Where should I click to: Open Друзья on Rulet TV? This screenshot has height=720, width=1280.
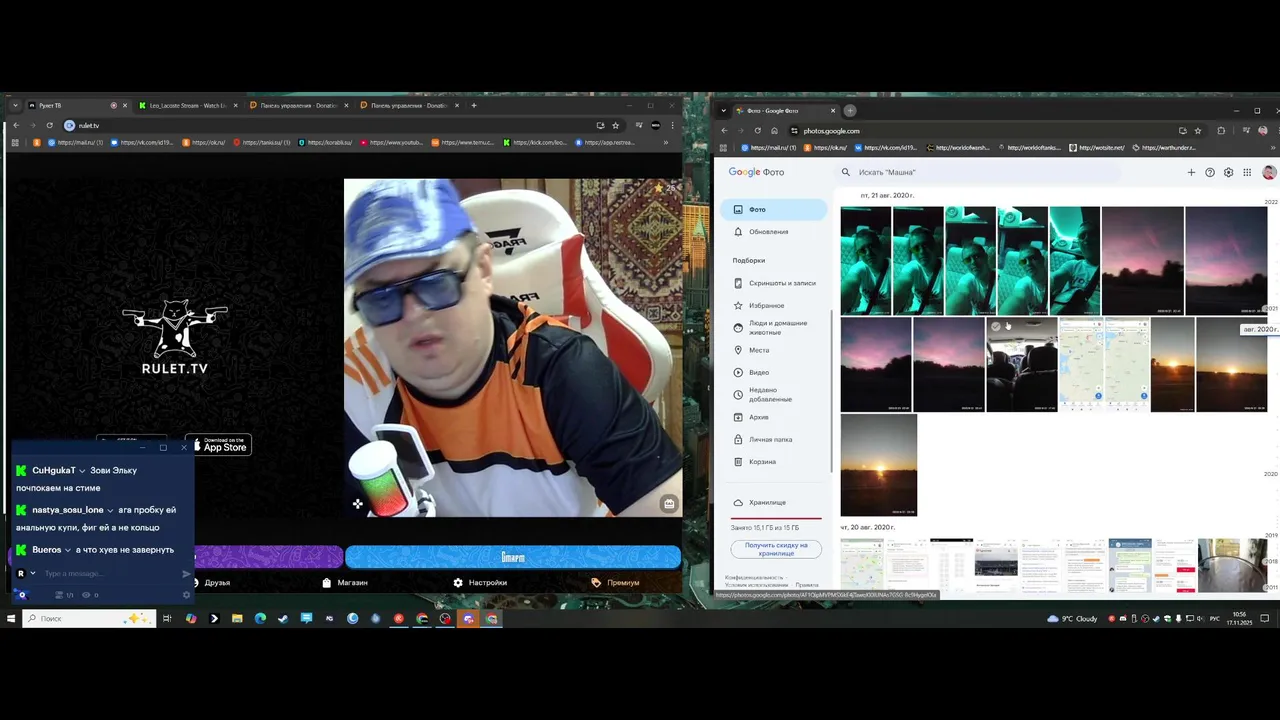click(211, 582)
